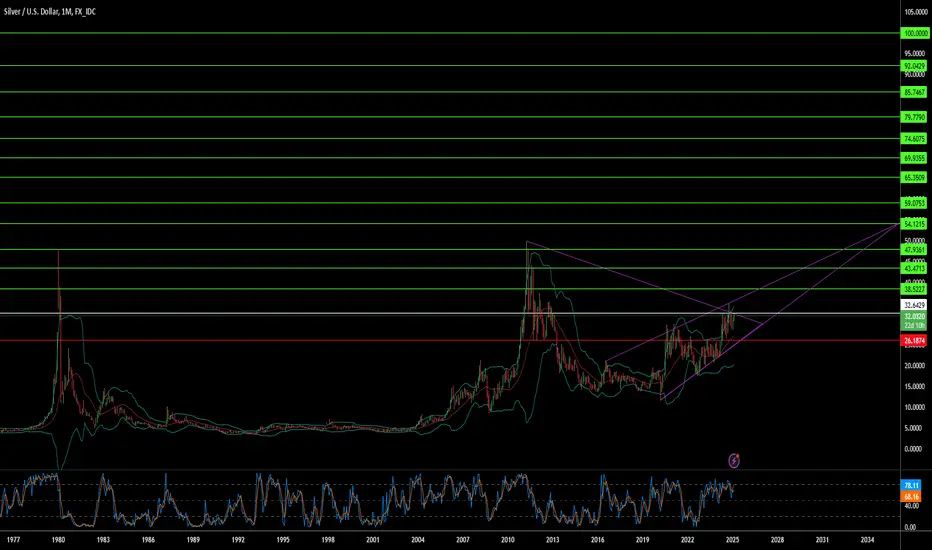Click the 105.0000 price axis tick
The image size is (932, 550).
916,12
